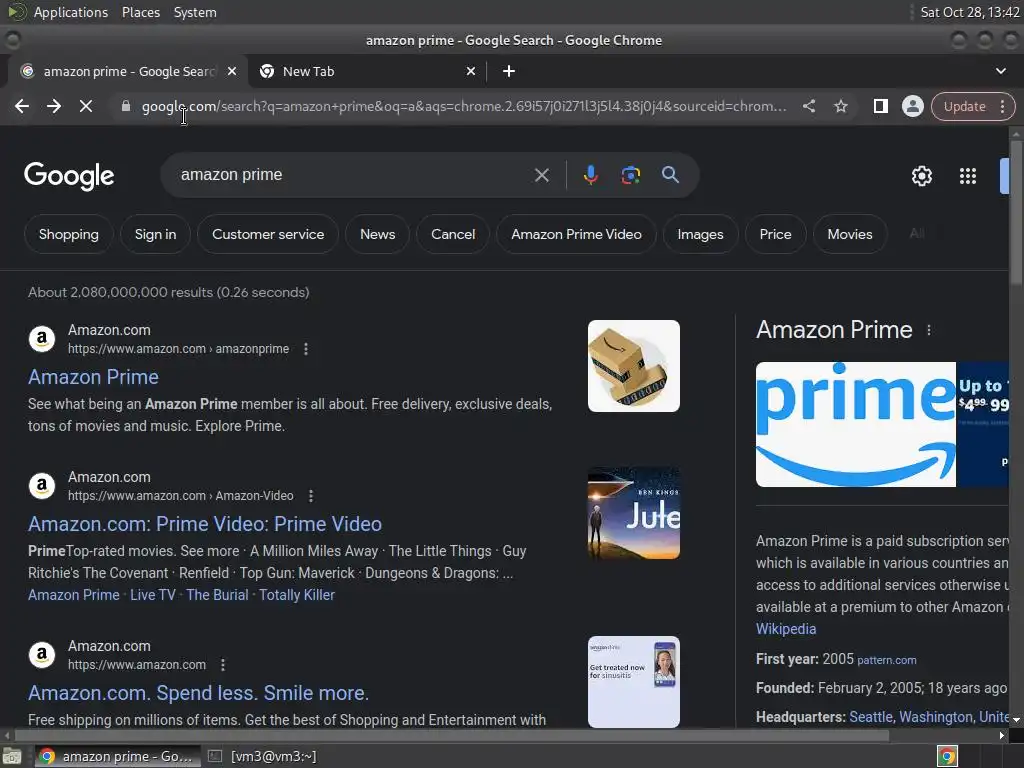Select the Sign in filter chip

click(x=155, y=234)
